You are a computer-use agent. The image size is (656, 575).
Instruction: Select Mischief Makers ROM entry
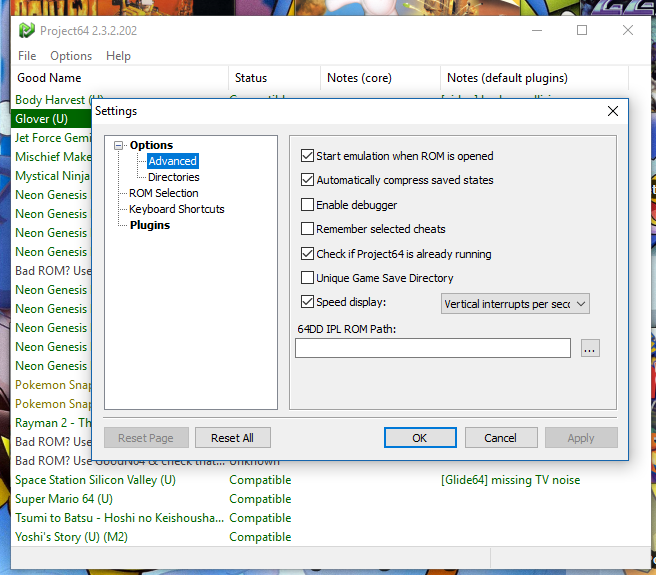pyautogui.click(x=53, y=157)
